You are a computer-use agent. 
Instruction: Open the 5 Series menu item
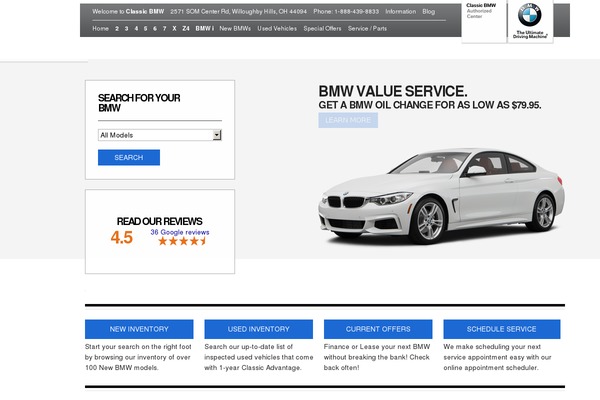(145, 29)
